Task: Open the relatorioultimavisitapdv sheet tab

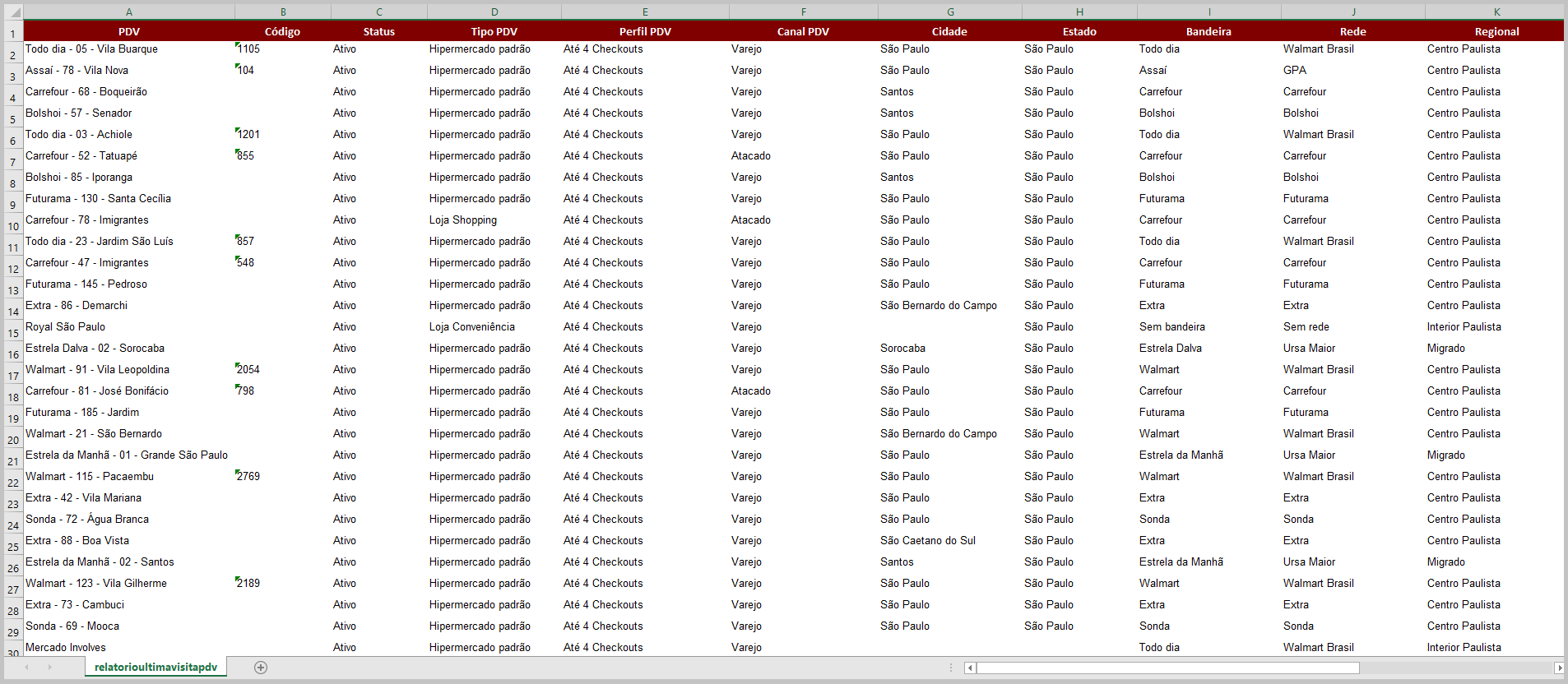Action: [155, 668]
